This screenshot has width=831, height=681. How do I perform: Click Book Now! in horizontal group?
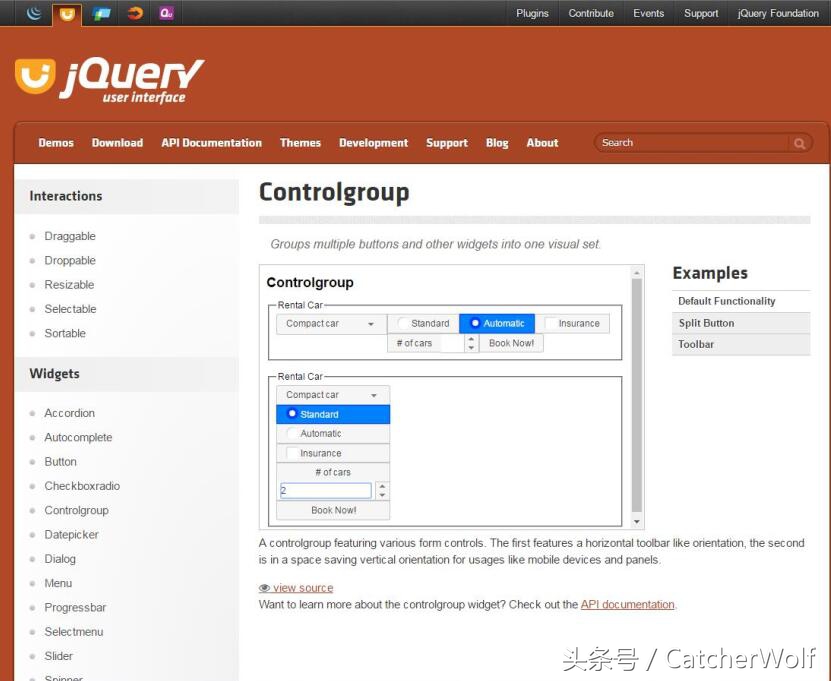(x=511, y=343)
